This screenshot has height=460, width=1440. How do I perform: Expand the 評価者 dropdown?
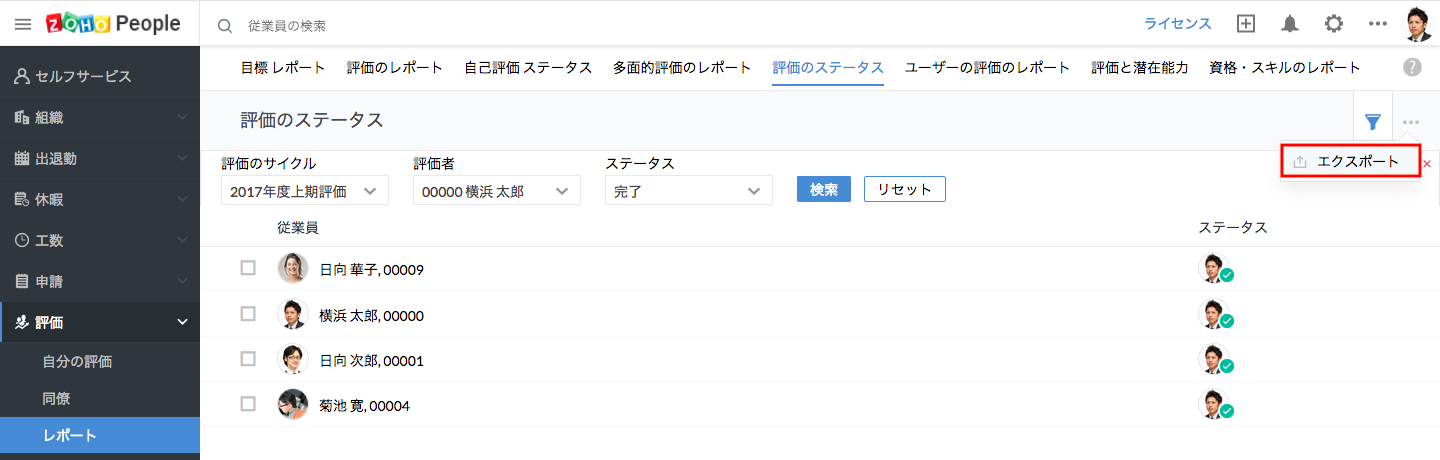point(497,191)
